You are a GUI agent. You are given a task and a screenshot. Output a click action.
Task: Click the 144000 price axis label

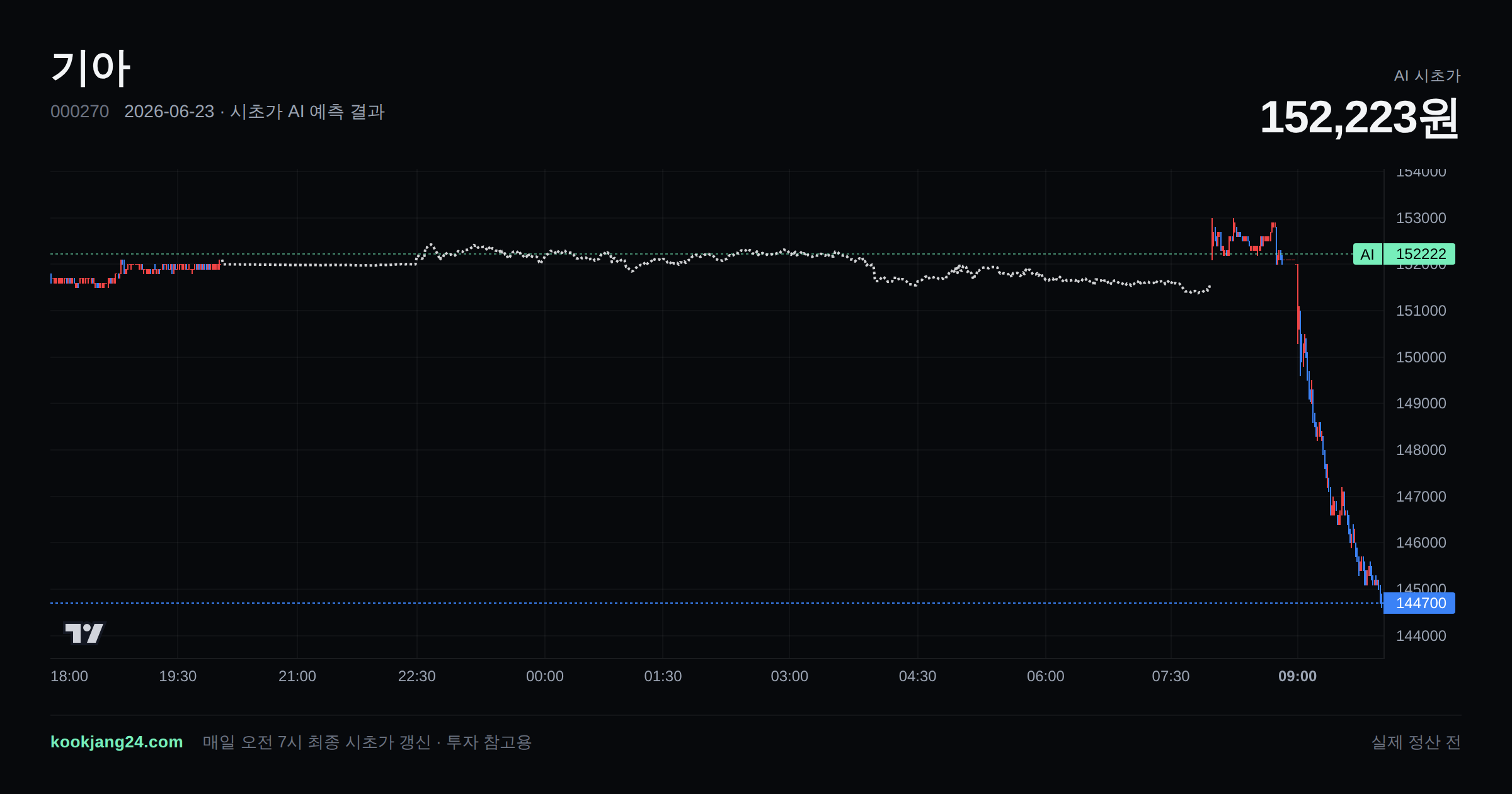click(1421, 636)
